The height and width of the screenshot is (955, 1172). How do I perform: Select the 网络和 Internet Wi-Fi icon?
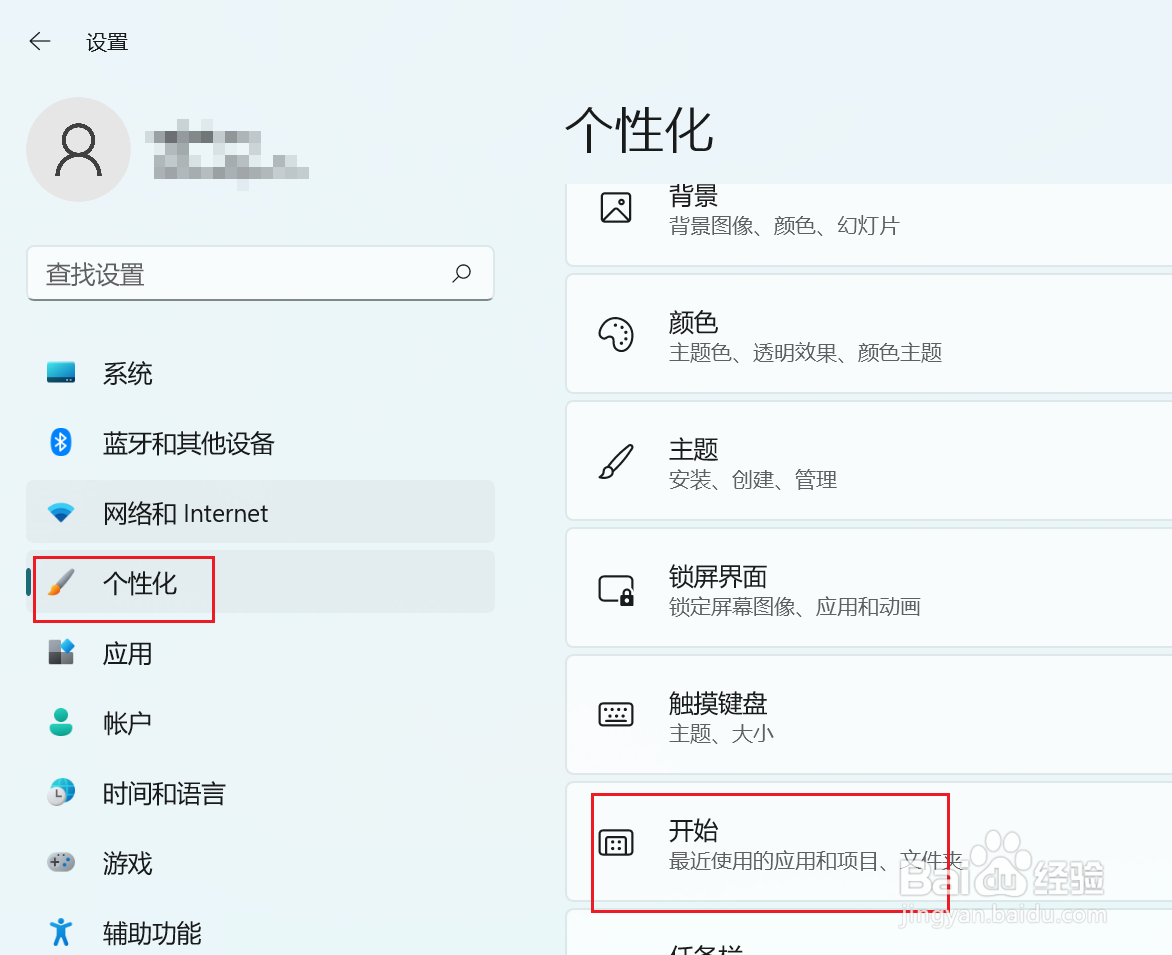(x=61, y=512)
